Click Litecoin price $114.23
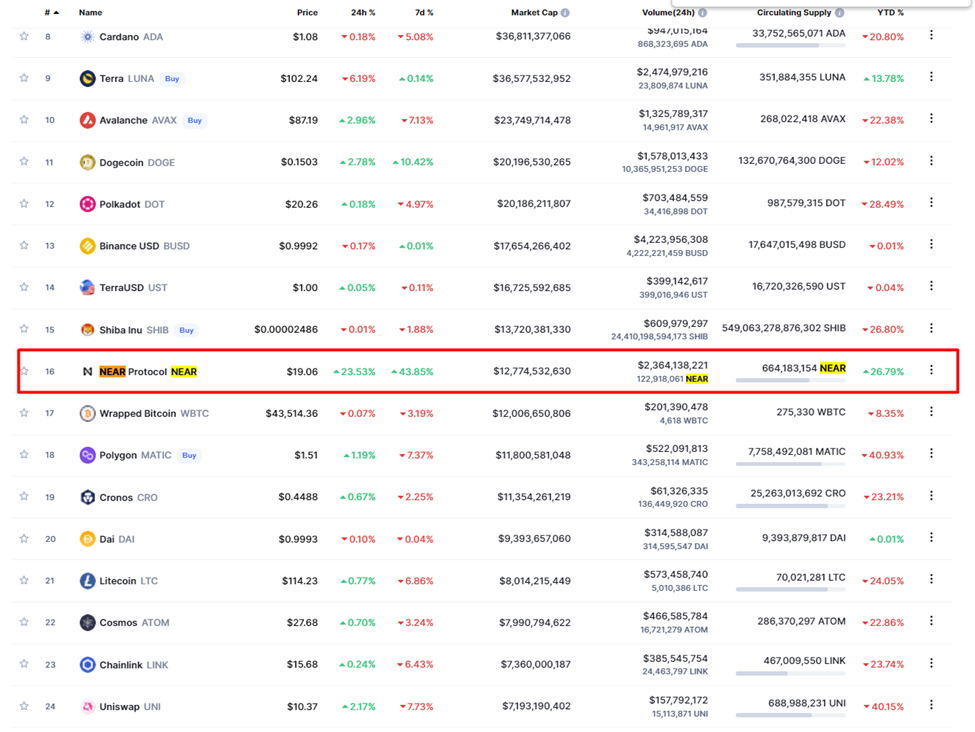Screen dimensions: 975x732 pos(300,581)
